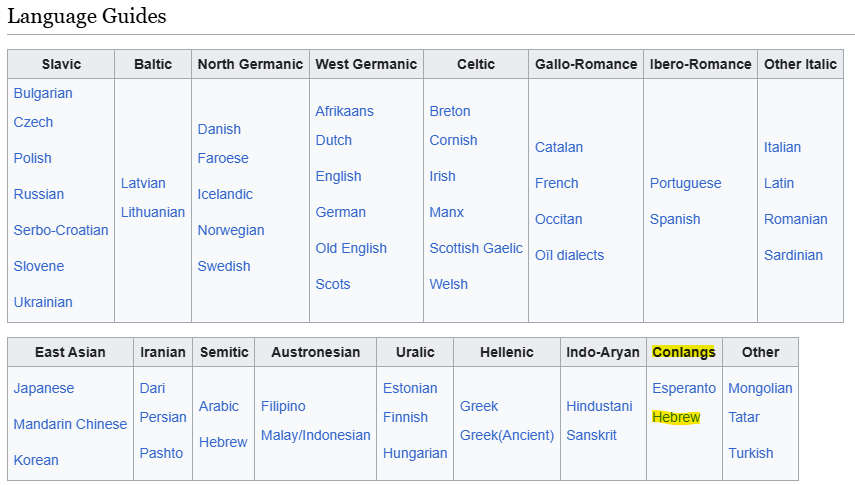Screen dimensions: 855x485
Task: Open the Sanskrit language link
Action: (x=591, y=435)
